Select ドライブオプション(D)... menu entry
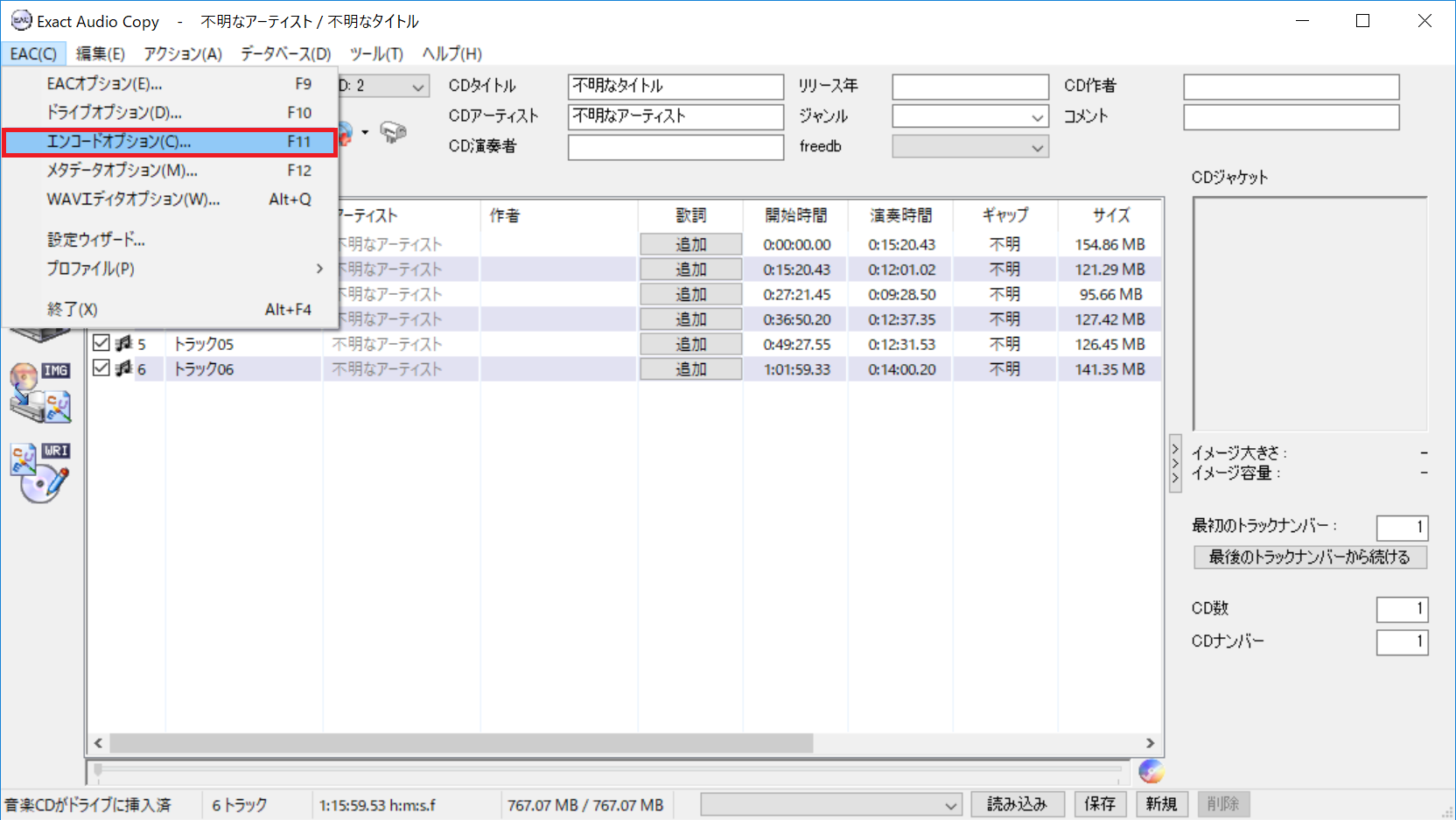The height and width of the screenshot is (820, 1456). coord(171,113)
